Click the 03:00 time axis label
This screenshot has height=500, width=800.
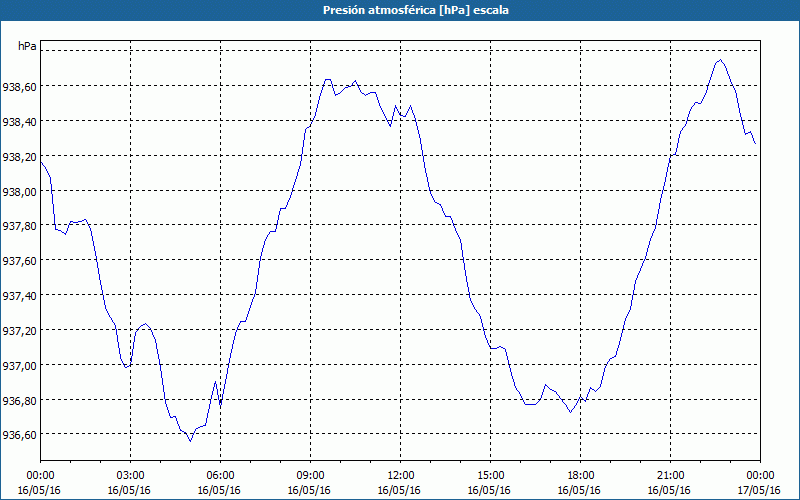(x=130, y=476)
